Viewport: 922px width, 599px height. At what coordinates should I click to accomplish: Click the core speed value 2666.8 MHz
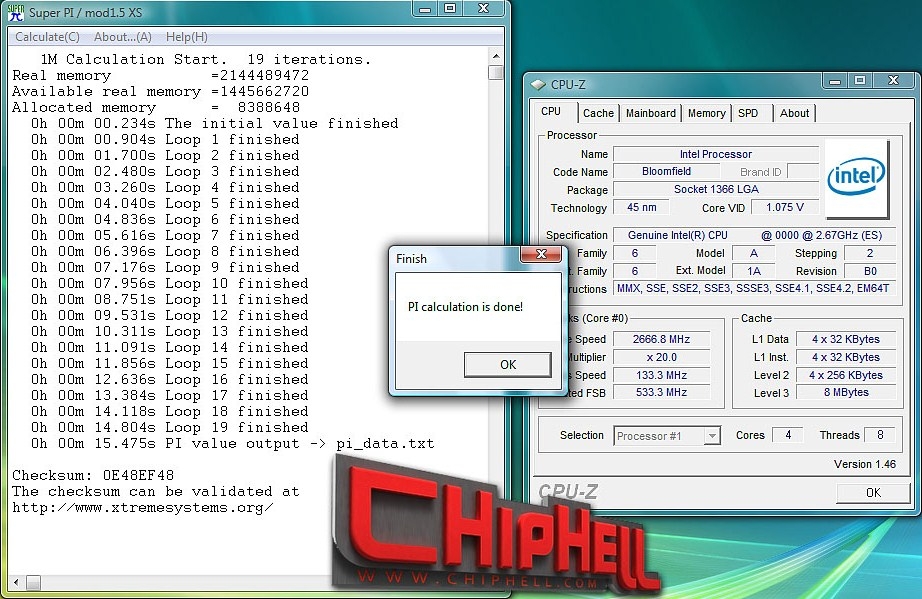tap(662, 339)
